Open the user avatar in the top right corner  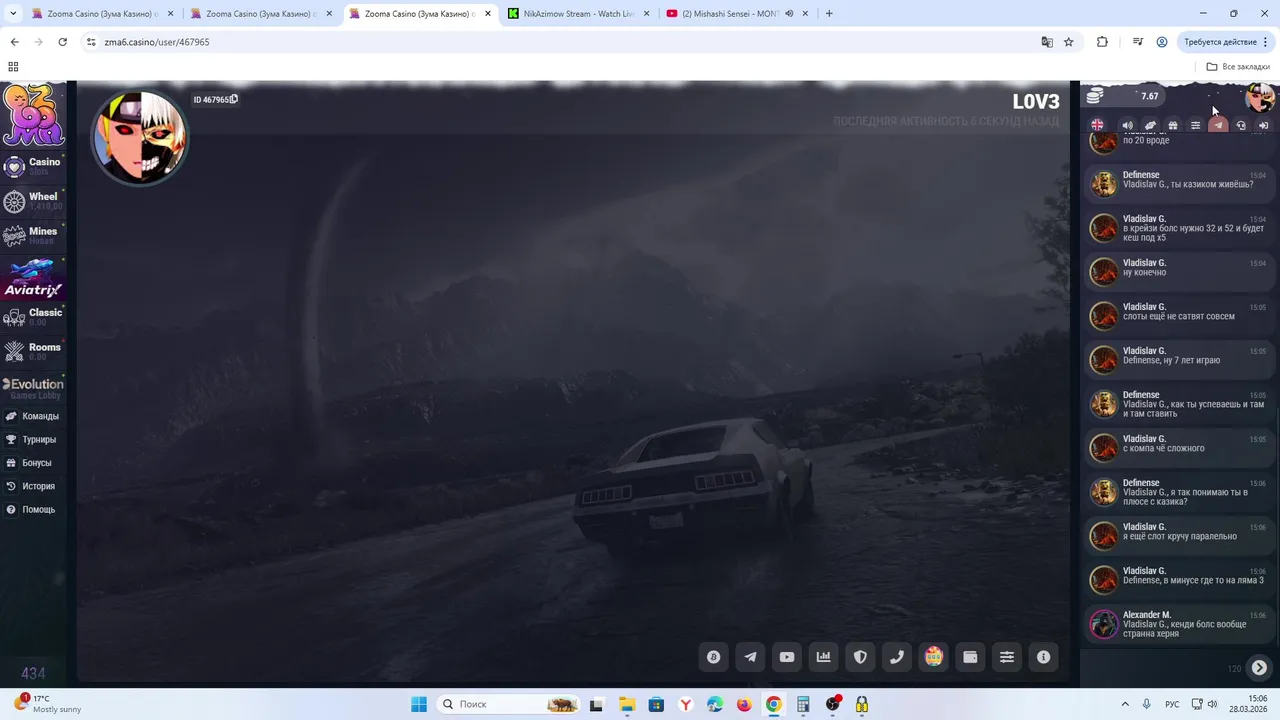click(x=1258, y=97)
